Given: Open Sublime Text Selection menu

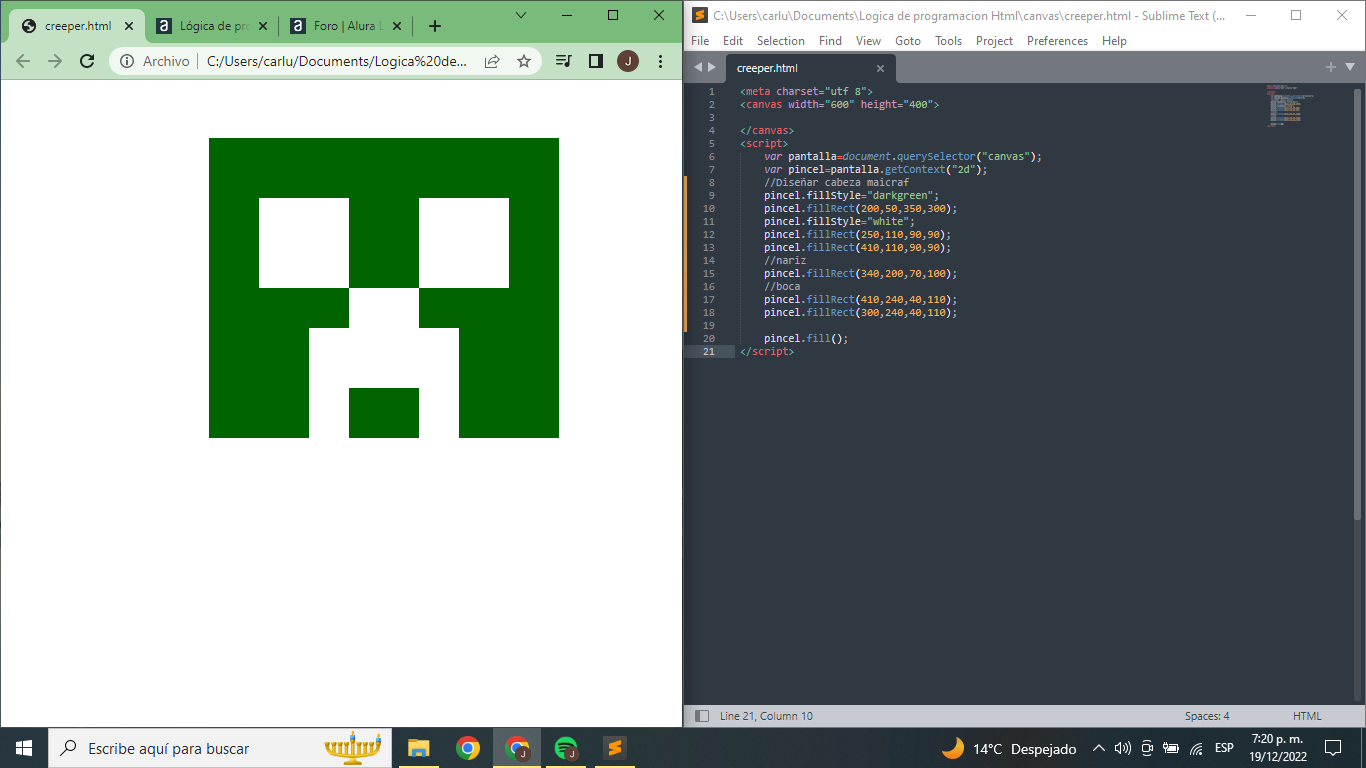Looking at the screenshot, I should (781, 41).
